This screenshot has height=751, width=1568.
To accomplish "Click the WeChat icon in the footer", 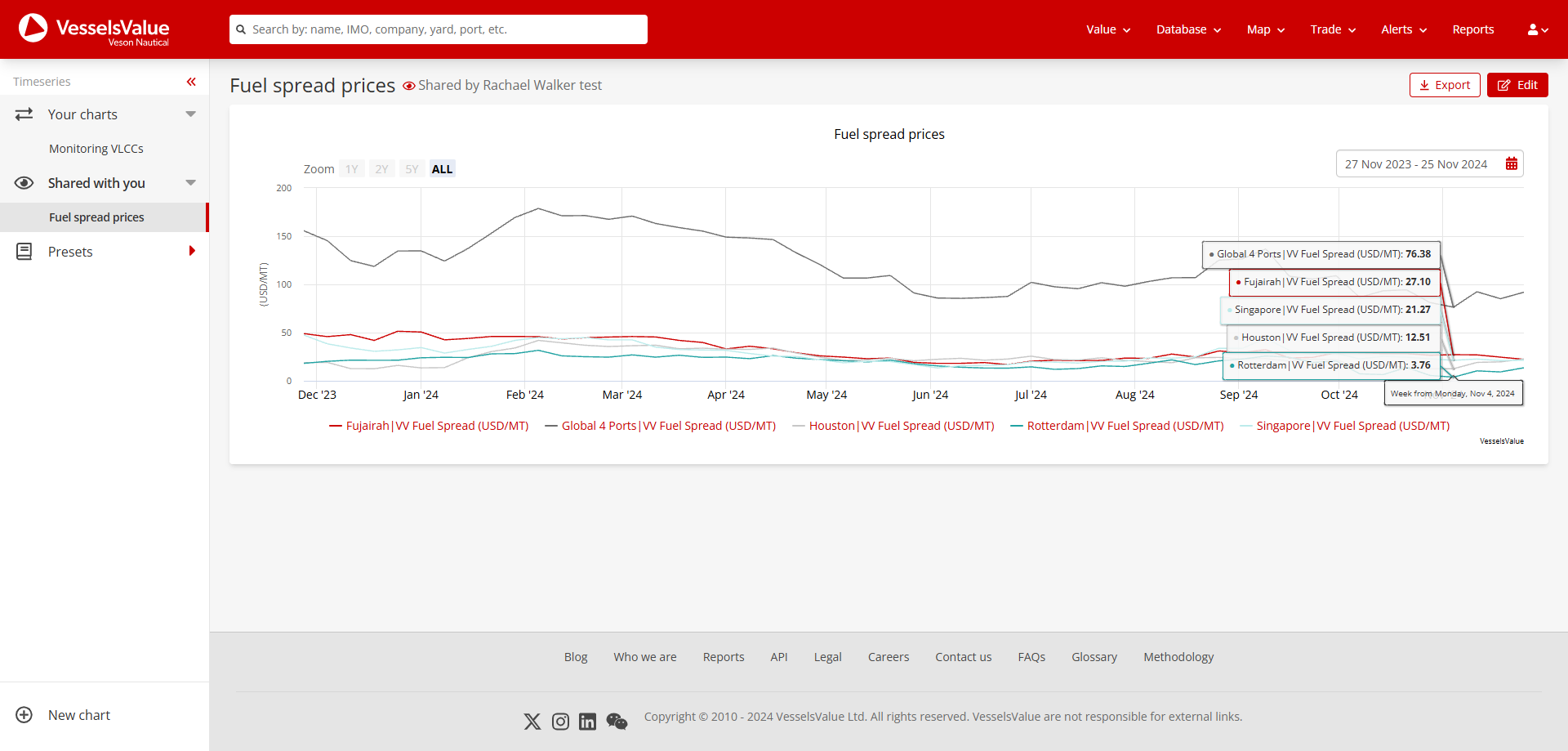I will (617, 721).
